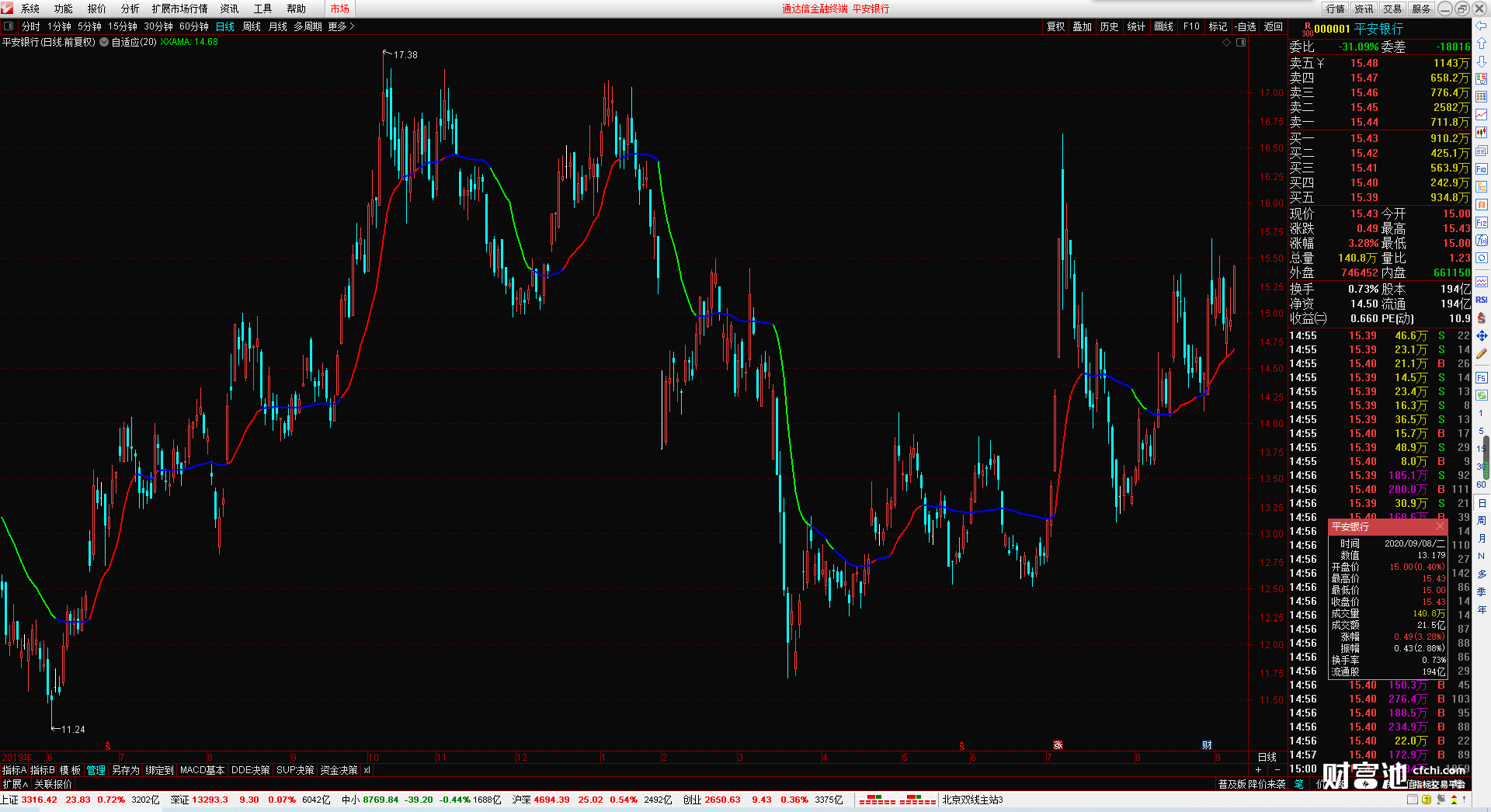
Task: Click the F10 sidebar icon
Action: point(1481,168)
